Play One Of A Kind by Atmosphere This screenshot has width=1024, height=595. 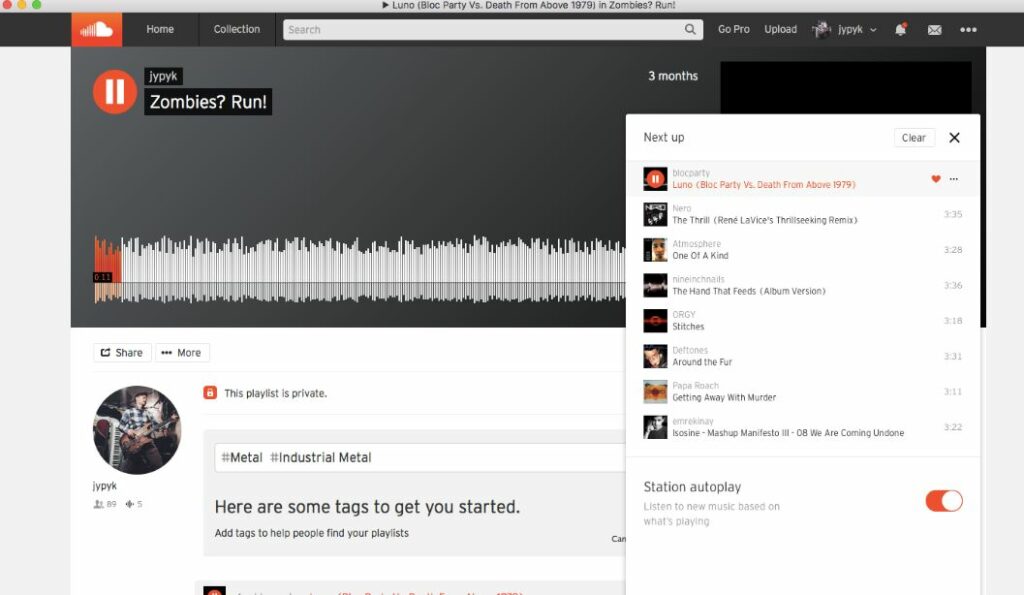coord(700,255)
